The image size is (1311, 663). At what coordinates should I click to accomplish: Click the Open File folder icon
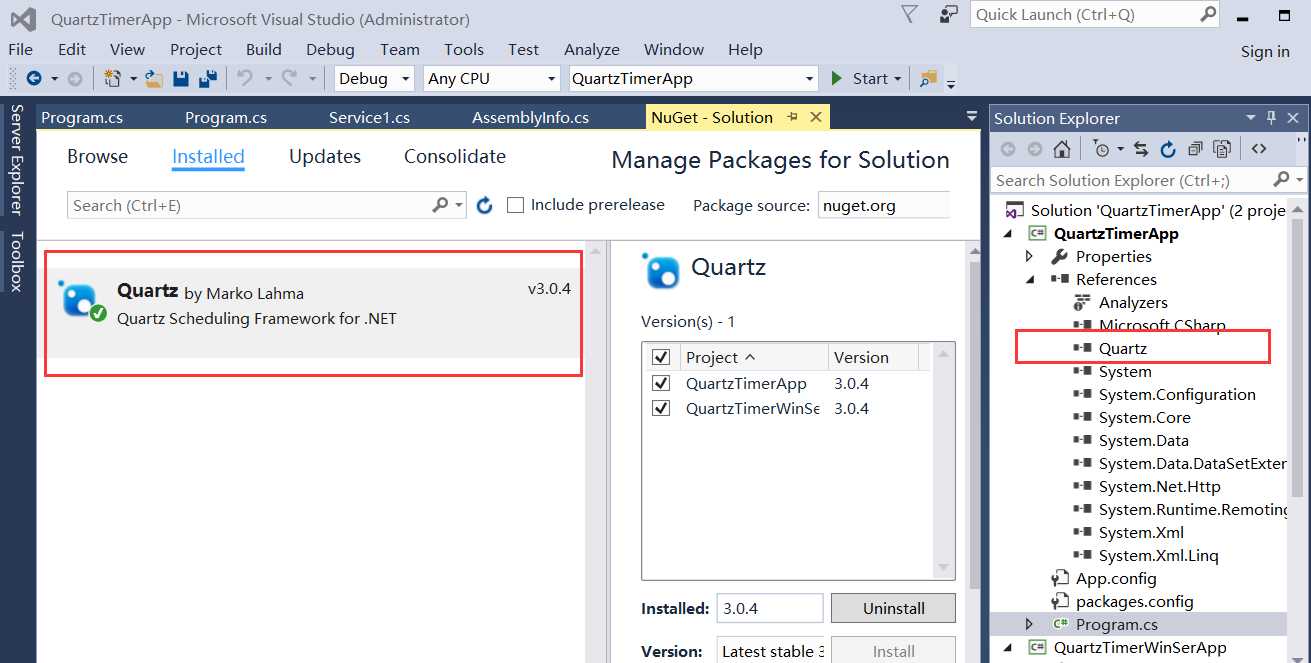pos(154,78)
